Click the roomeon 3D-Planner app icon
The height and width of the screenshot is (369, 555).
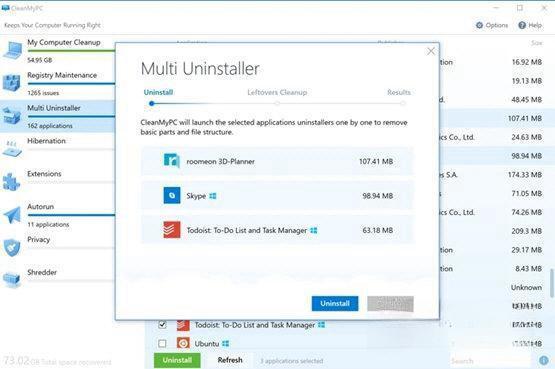coord(172,161)
